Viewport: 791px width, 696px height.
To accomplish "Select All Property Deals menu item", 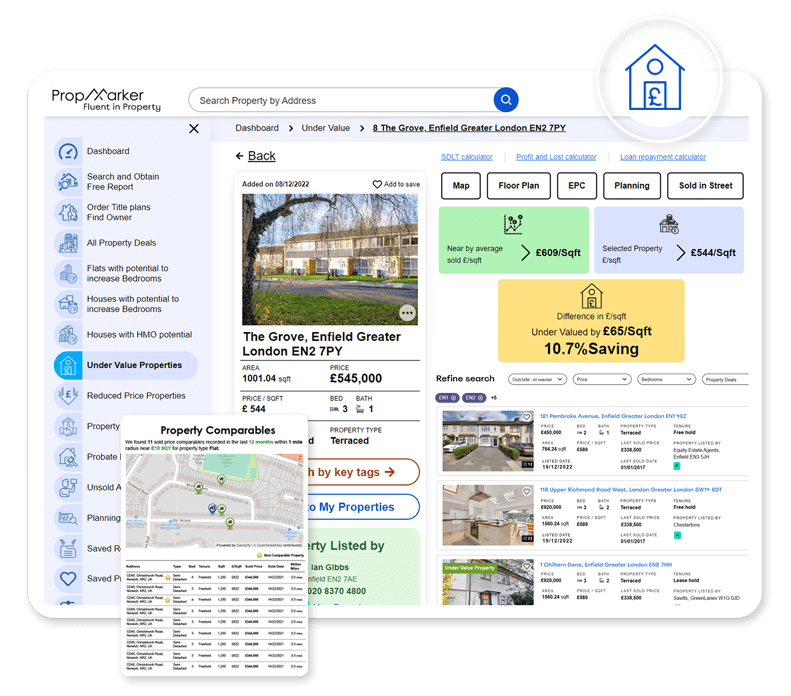I will point(121,243).
